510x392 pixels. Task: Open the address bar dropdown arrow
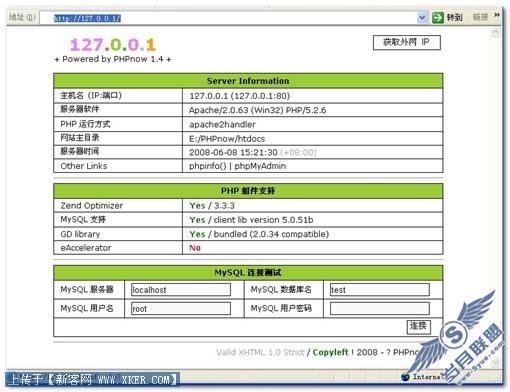422,17
